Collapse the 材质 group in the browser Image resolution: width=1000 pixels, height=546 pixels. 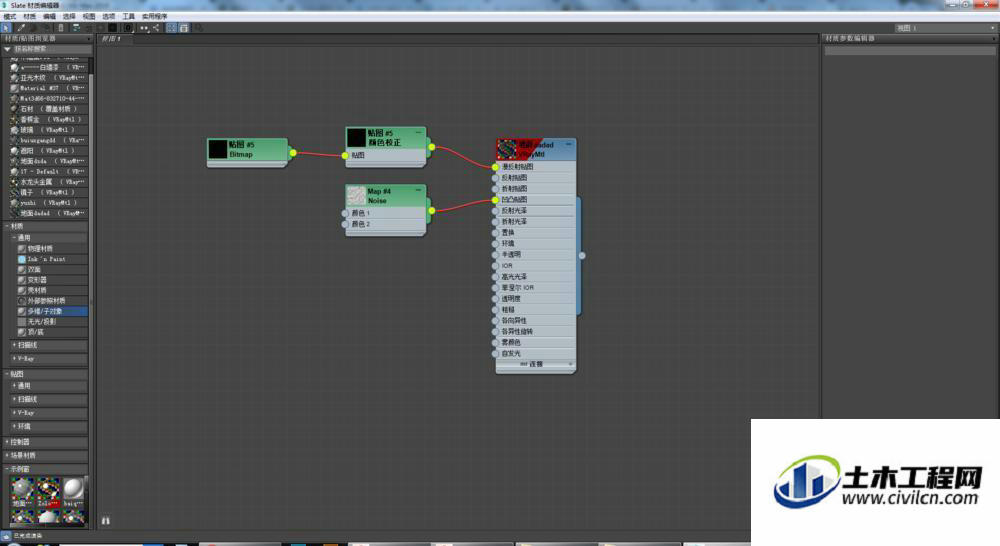pyautogui.click(x=7, y=226)
